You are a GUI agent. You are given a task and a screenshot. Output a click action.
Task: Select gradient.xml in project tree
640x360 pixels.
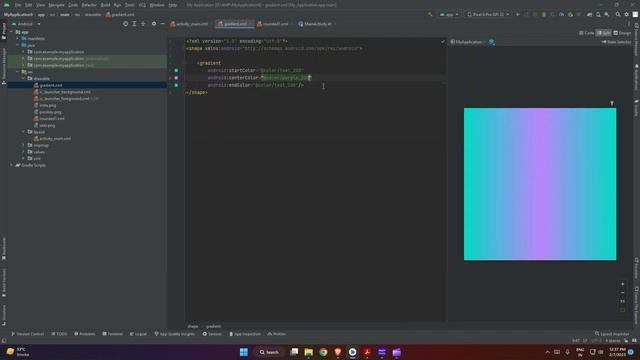point(51,85)
